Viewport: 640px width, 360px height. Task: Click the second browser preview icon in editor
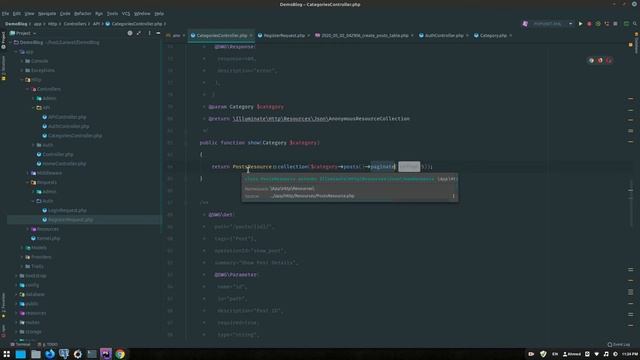(600, 60)
